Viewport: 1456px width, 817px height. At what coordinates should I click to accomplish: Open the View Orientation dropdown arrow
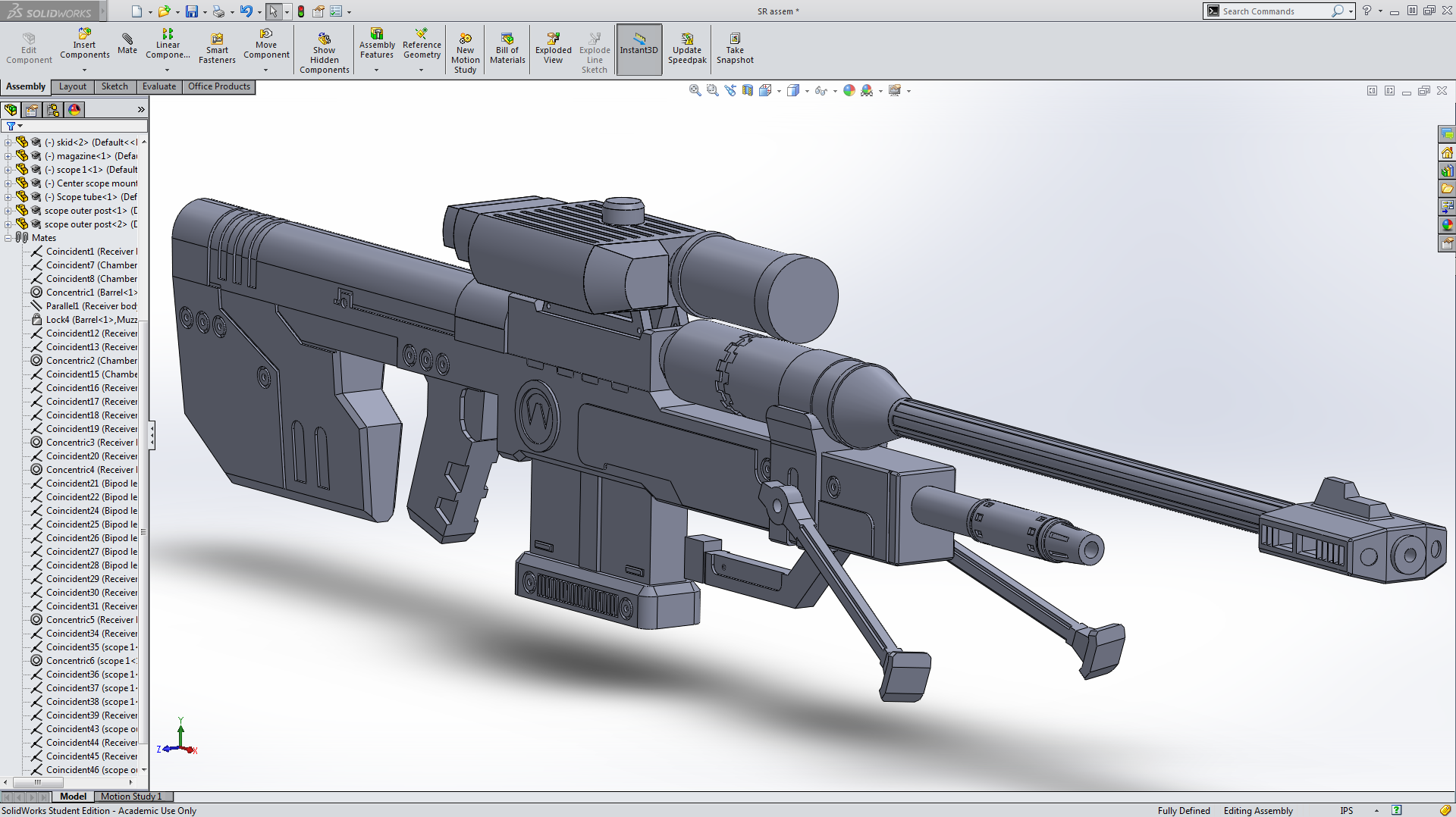779,91
